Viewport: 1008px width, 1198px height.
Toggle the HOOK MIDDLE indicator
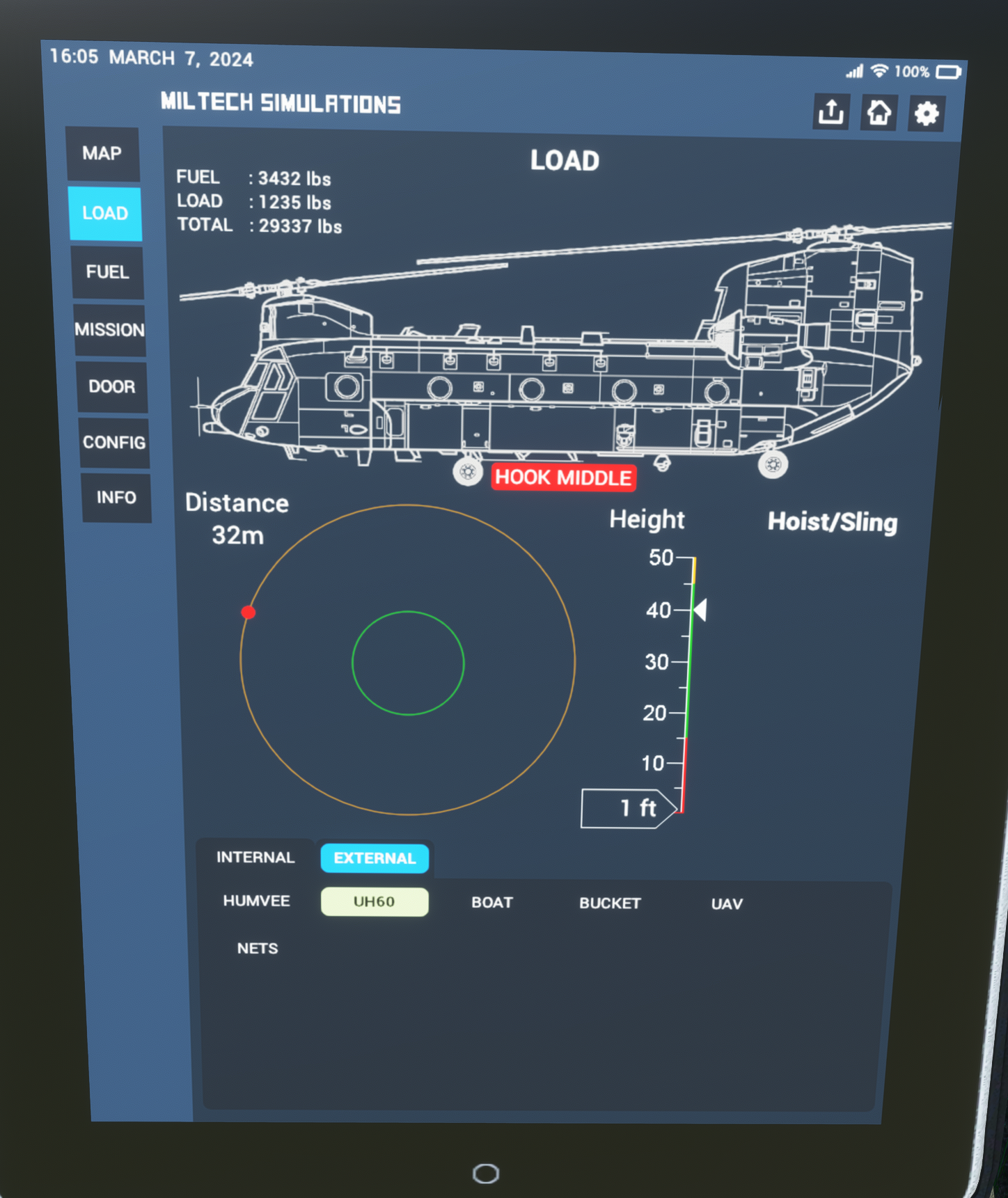563,478
